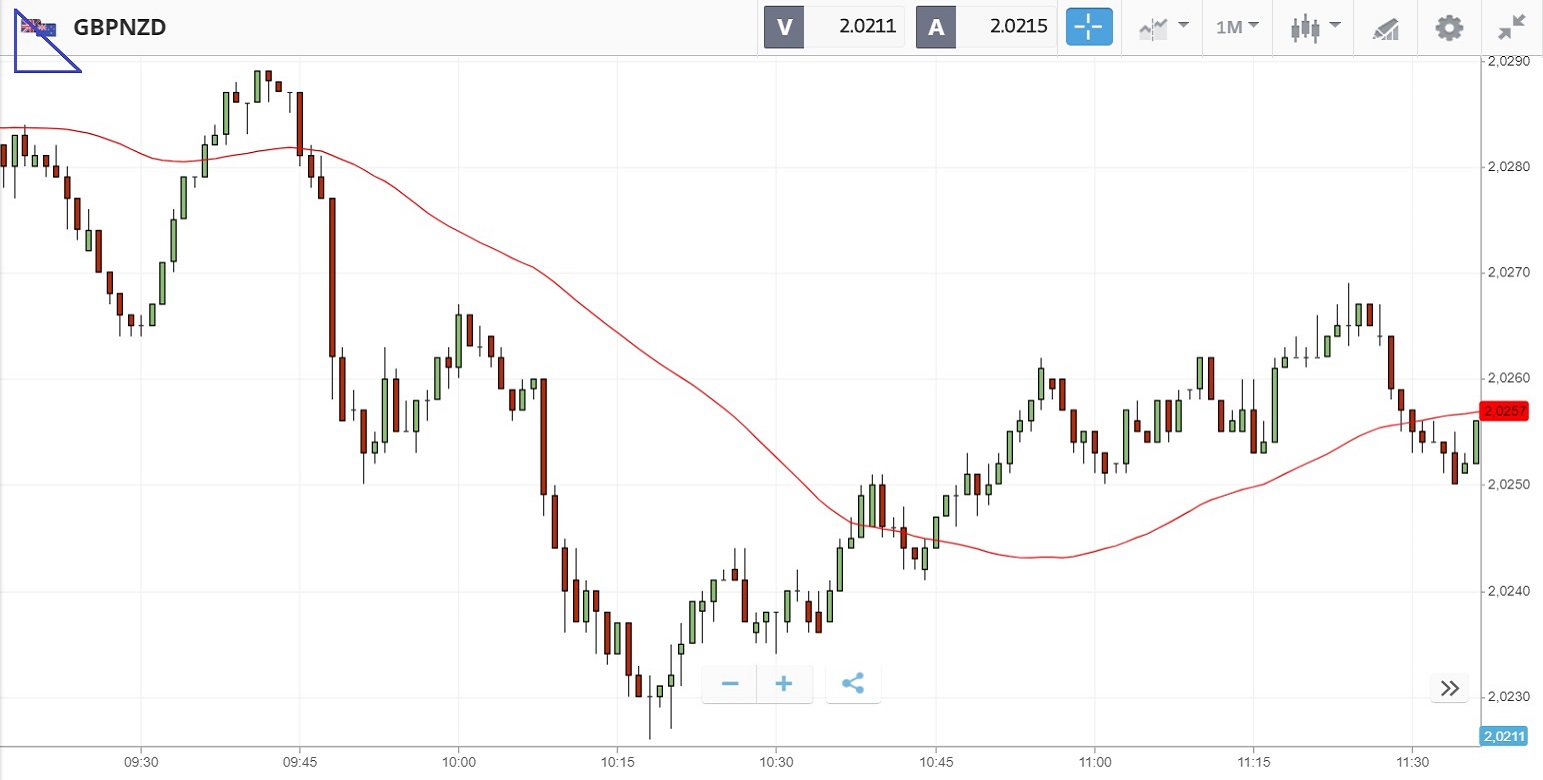This screenshot has height=780, width=1543.
Task: Open the drawing tools pencil icon
Action: (1385, 28)
